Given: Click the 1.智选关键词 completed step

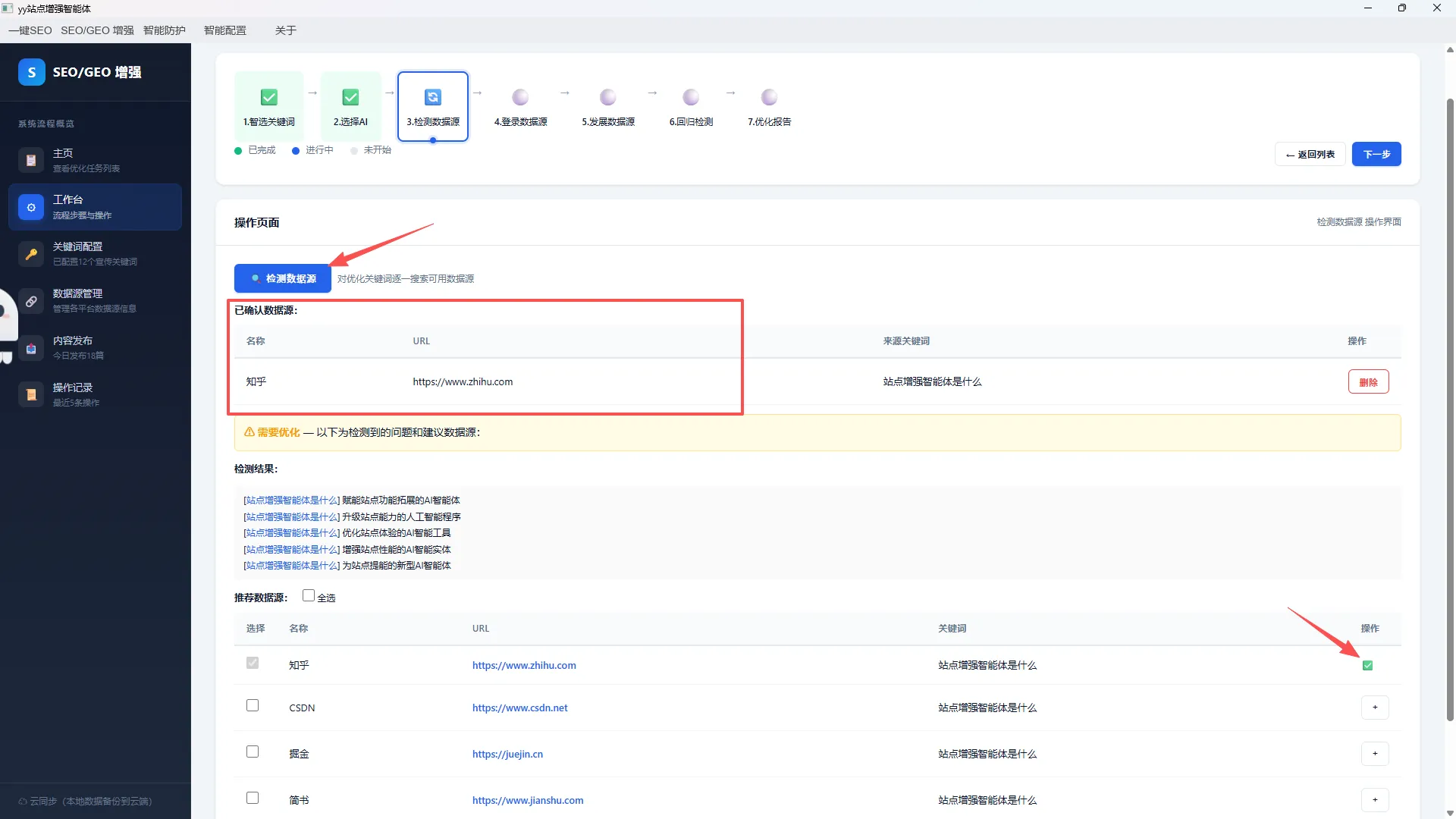Looking at the screenshot, I should coord(269,105).
